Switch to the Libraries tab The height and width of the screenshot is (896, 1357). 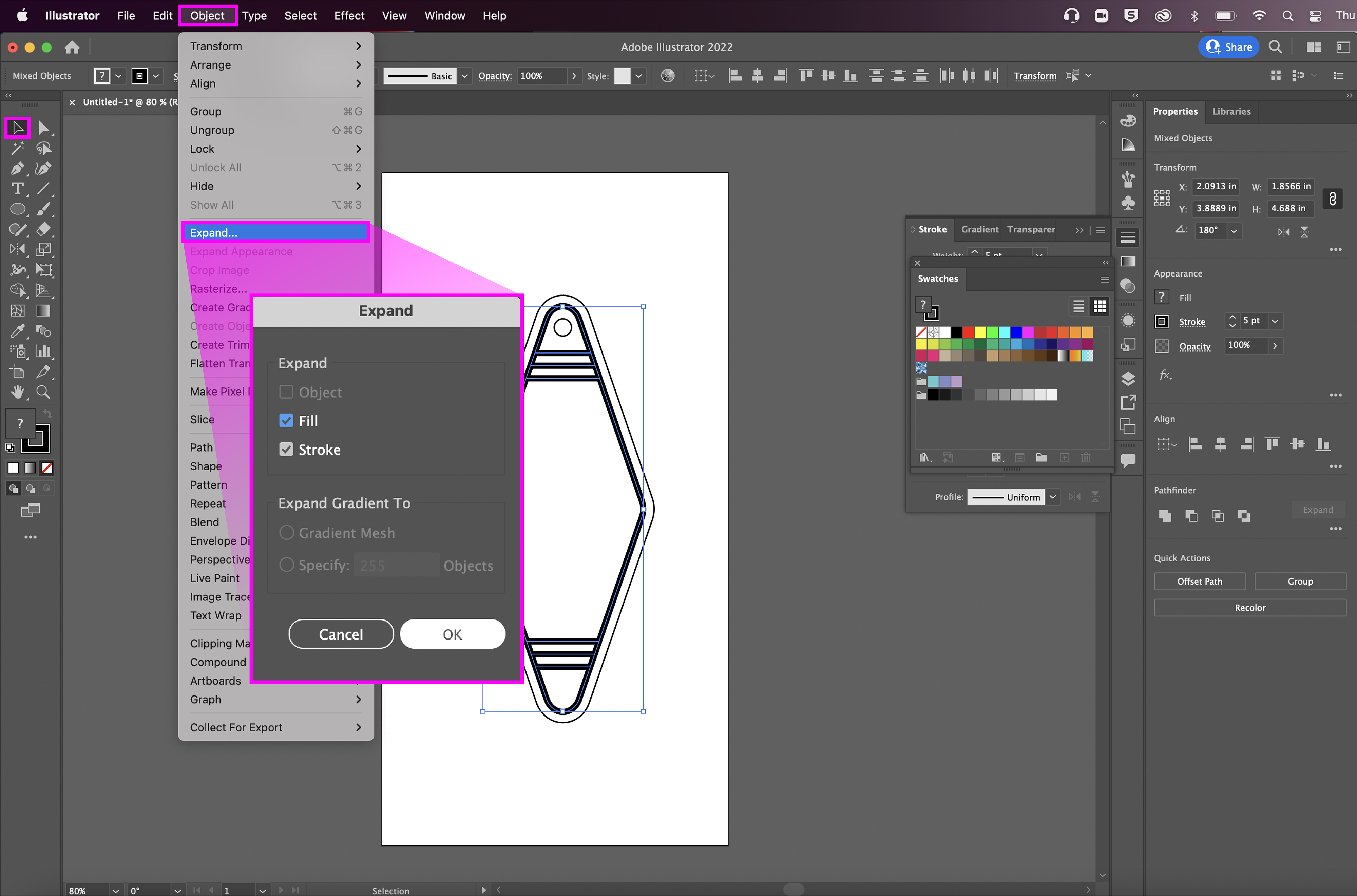1231,111
